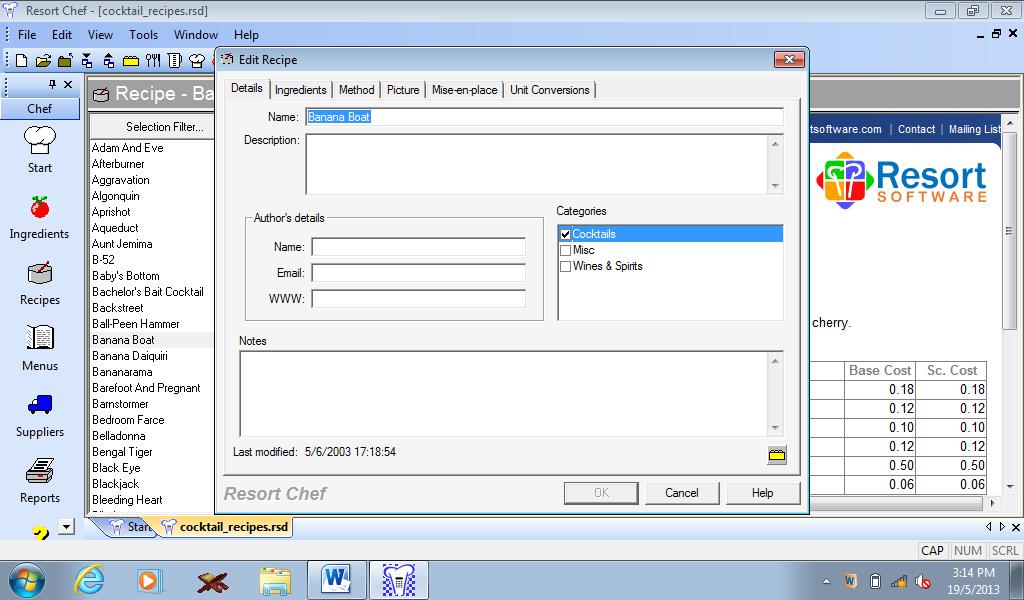The height and width of the screenshot is (600, 1024).
Task: Click the system tray clock
Action: 973,580
